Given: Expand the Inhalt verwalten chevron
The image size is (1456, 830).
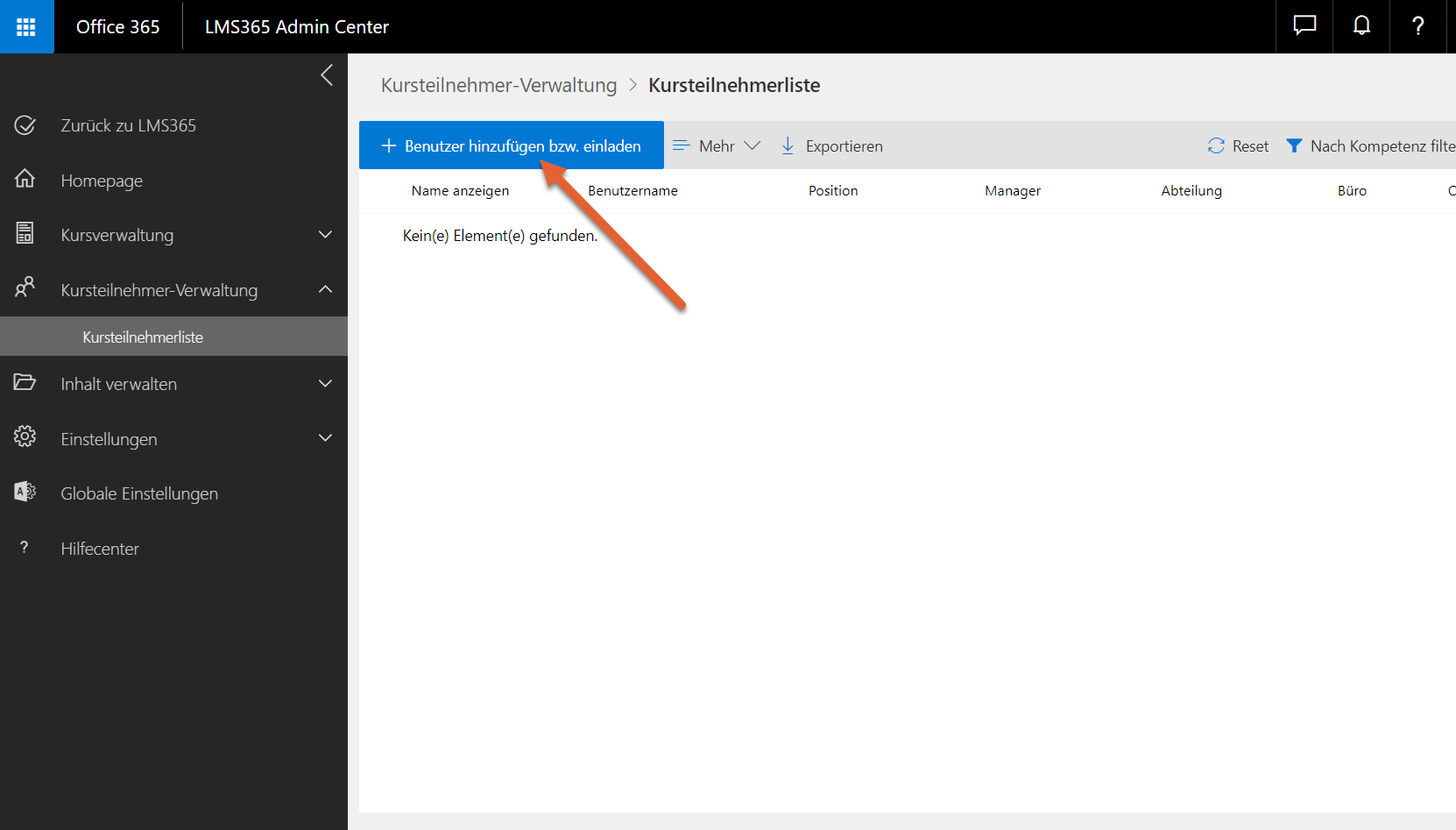Looking at the screenshot, I should pos(325,384).
